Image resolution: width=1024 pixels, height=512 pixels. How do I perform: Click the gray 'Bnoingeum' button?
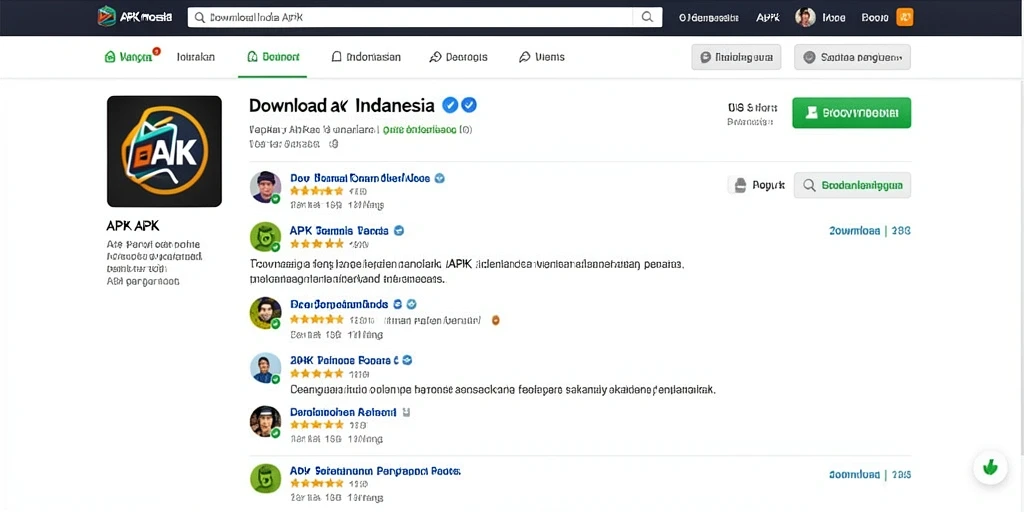(x=736, y=57)
